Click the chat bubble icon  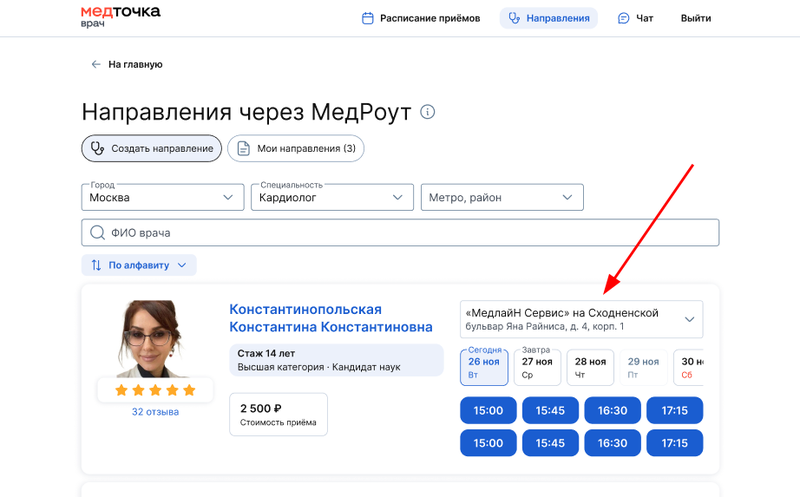[x=623, y=18]
